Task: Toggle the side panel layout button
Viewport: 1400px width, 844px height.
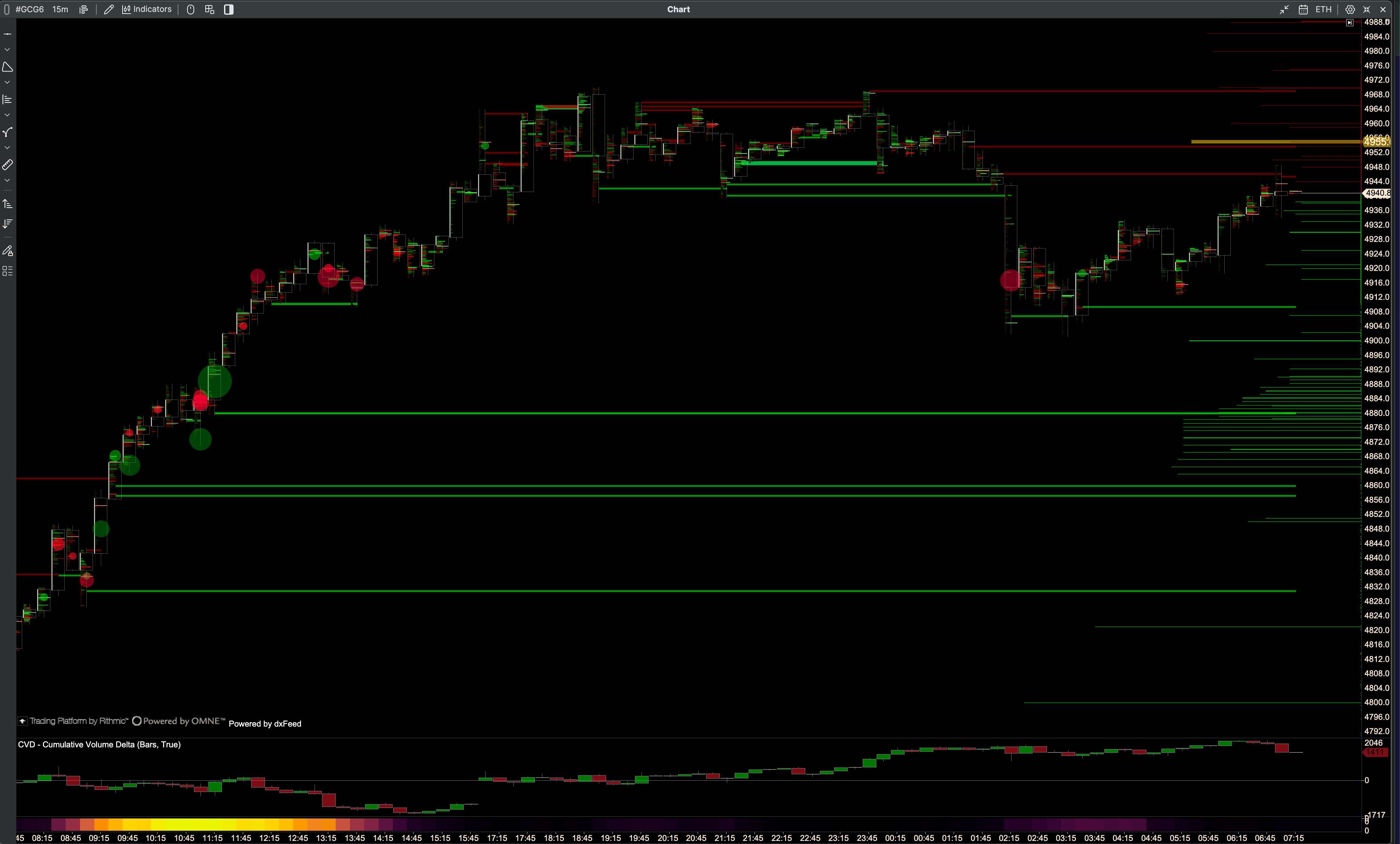Action: click(x=228, y=10)
